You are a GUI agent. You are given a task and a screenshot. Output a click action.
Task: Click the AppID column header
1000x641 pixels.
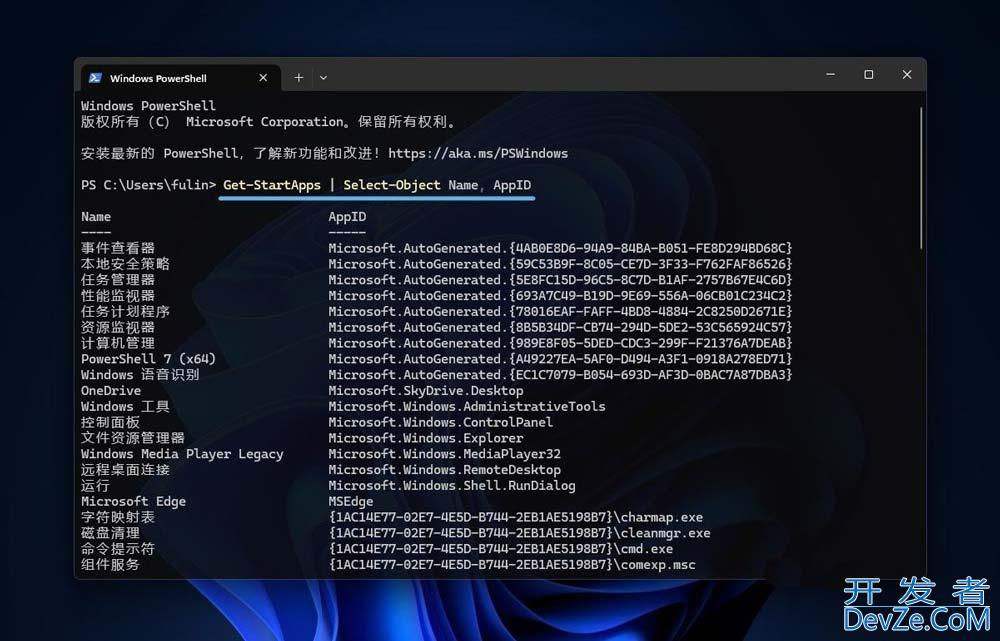(347, 217)
